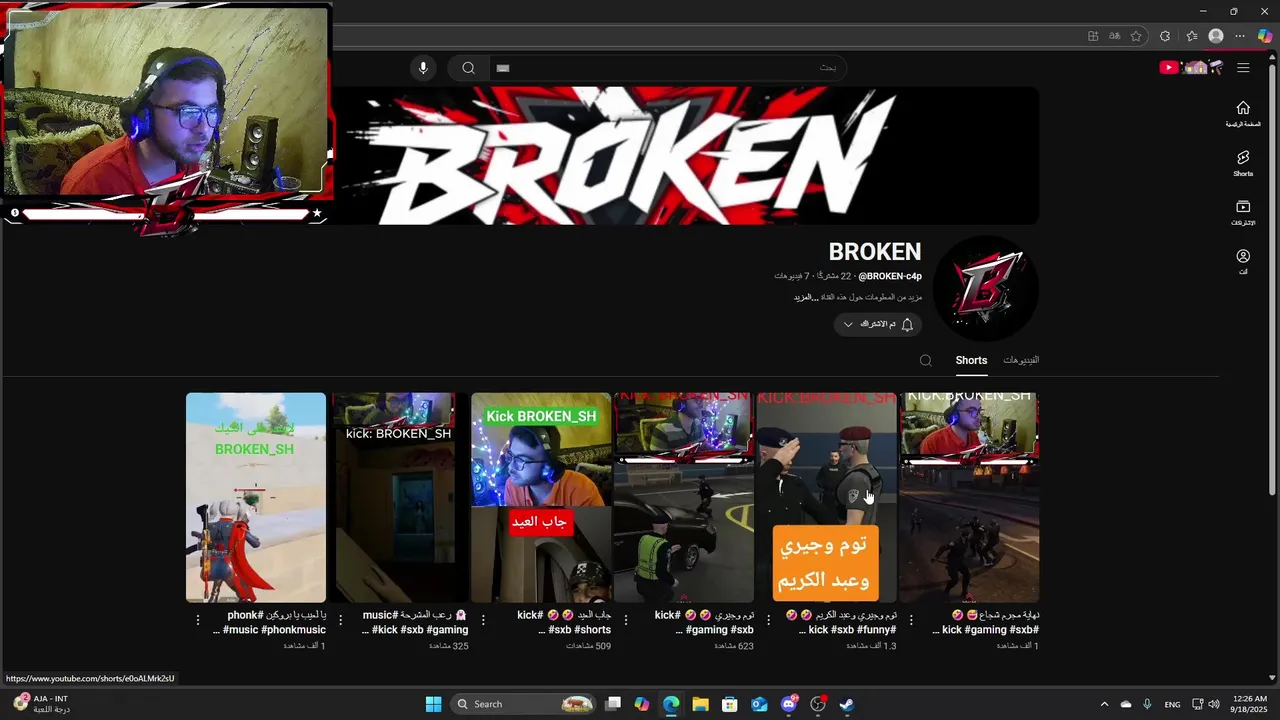Click the microphone icon in the system tray

1147,704
